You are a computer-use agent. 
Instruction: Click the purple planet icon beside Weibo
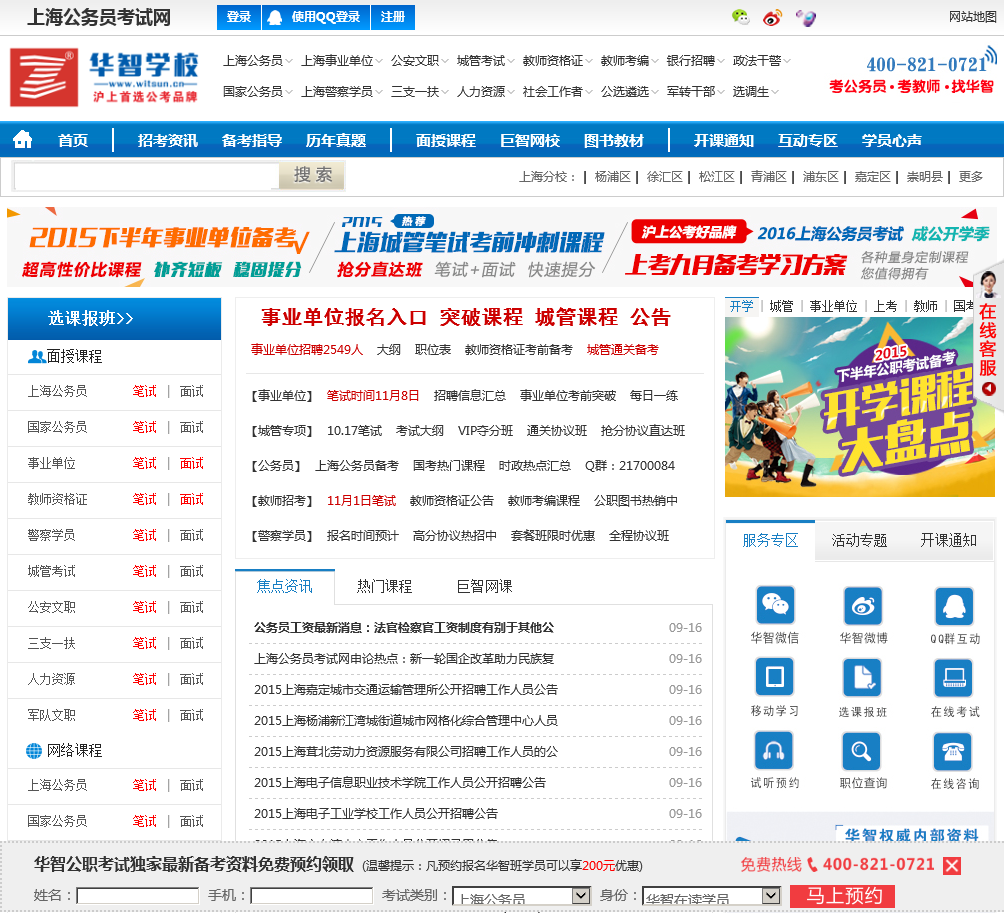click(806, 18)
